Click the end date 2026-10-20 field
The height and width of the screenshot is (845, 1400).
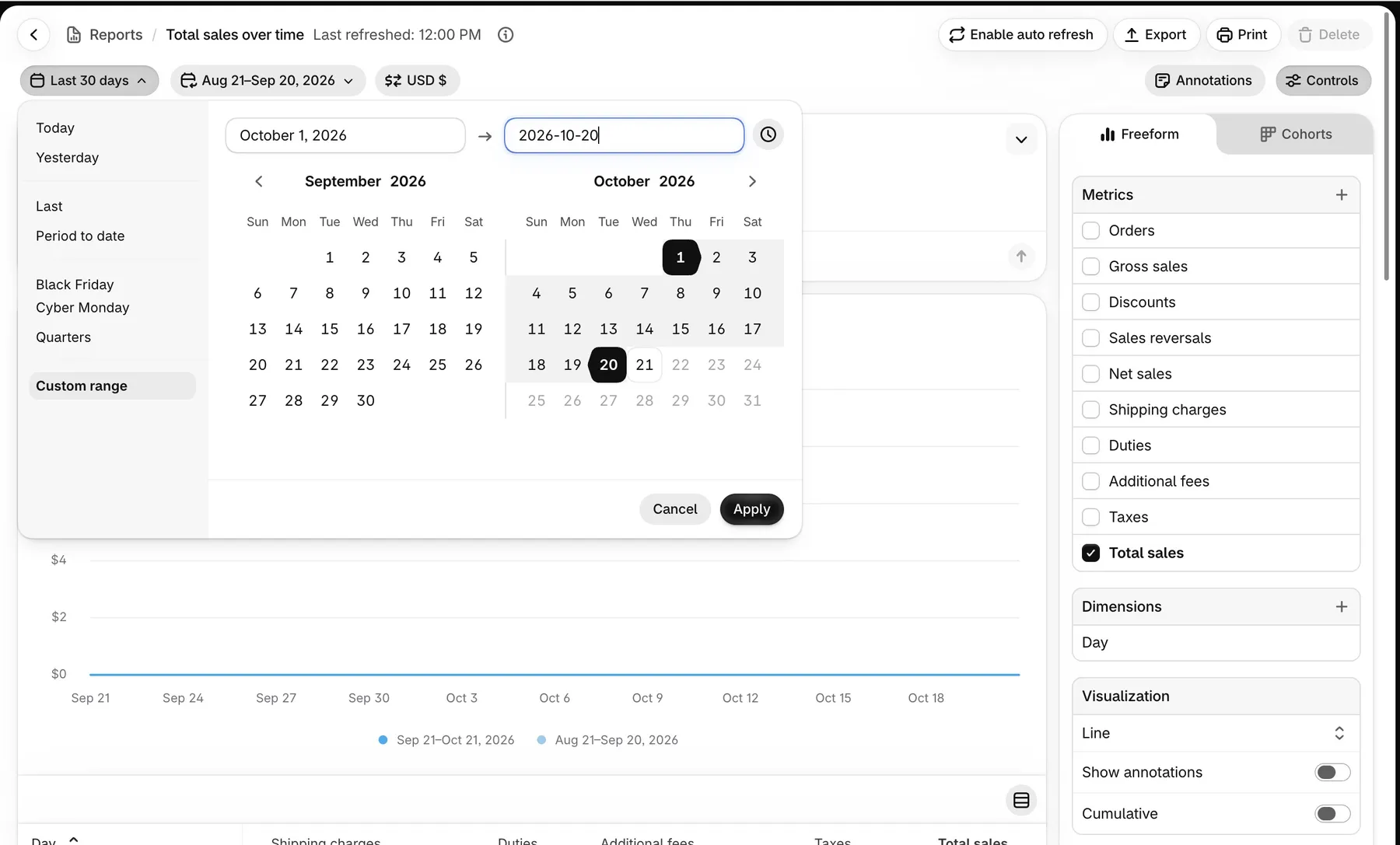[x=625, y=135]
